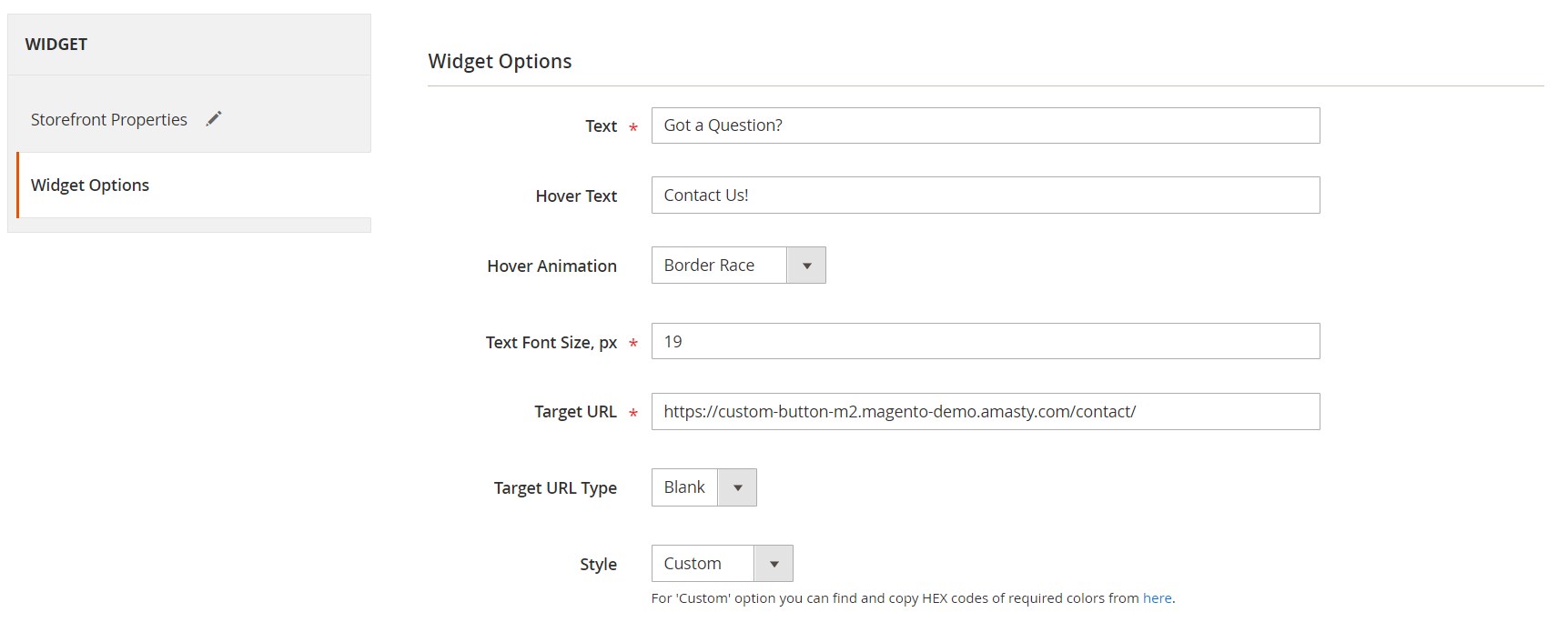Screen dimensions: 1568x622
Task: Click the Widget Options section heading
Action: 500,61
